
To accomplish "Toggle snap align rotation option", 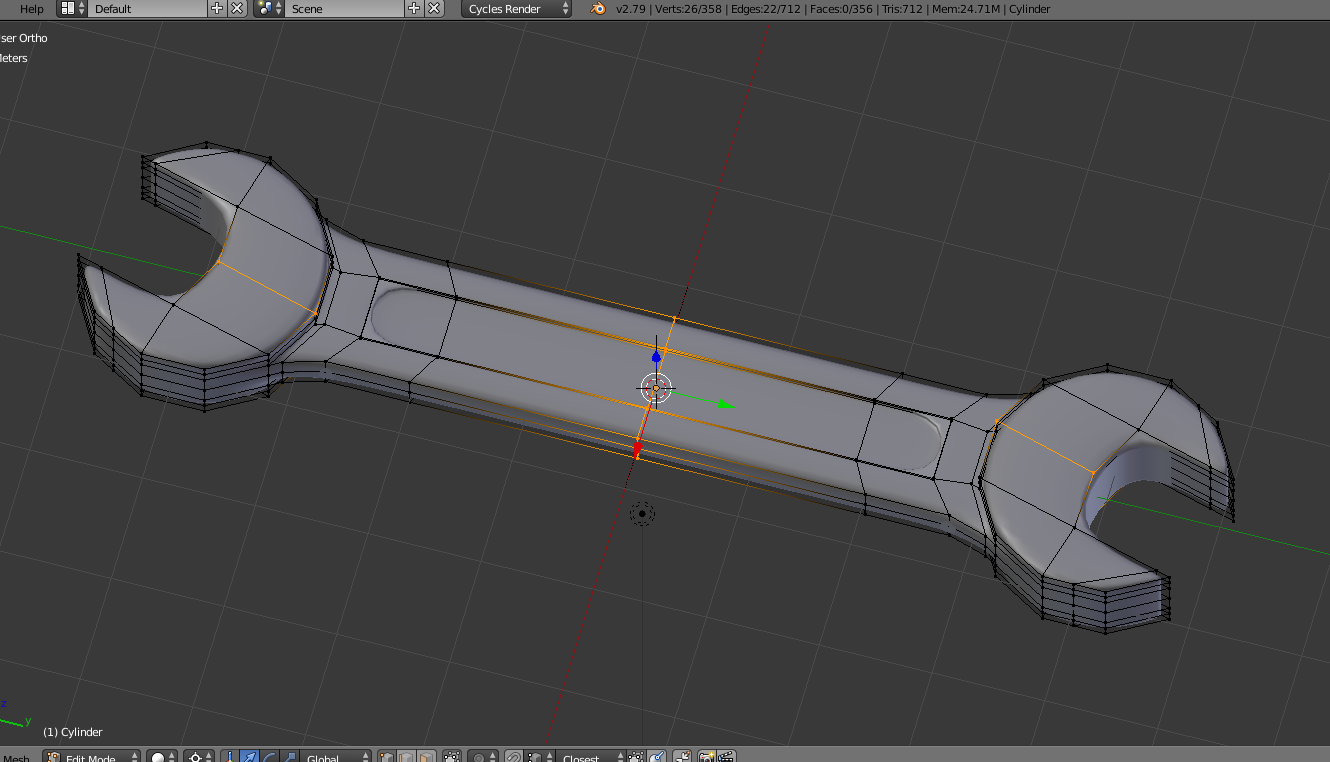I will click(657, 757).
